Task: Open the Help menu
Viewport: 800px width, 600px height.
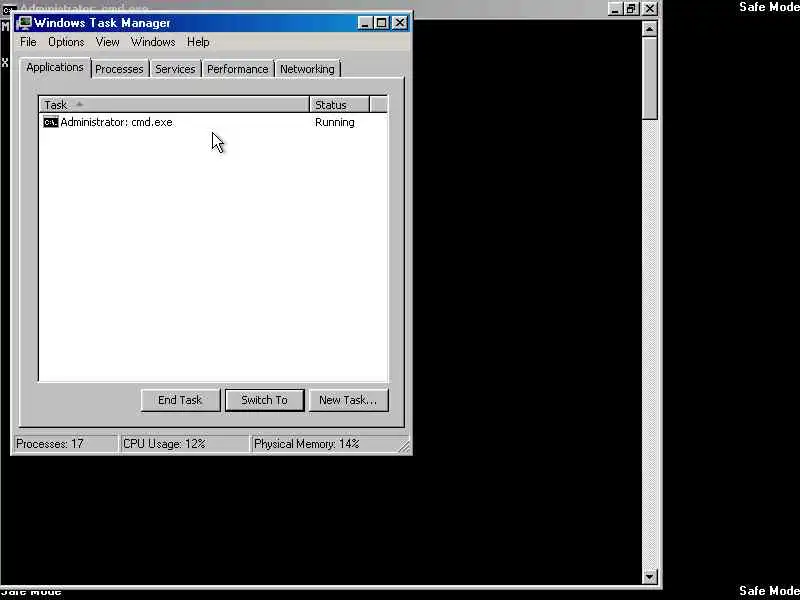Action: coord(198,42)
